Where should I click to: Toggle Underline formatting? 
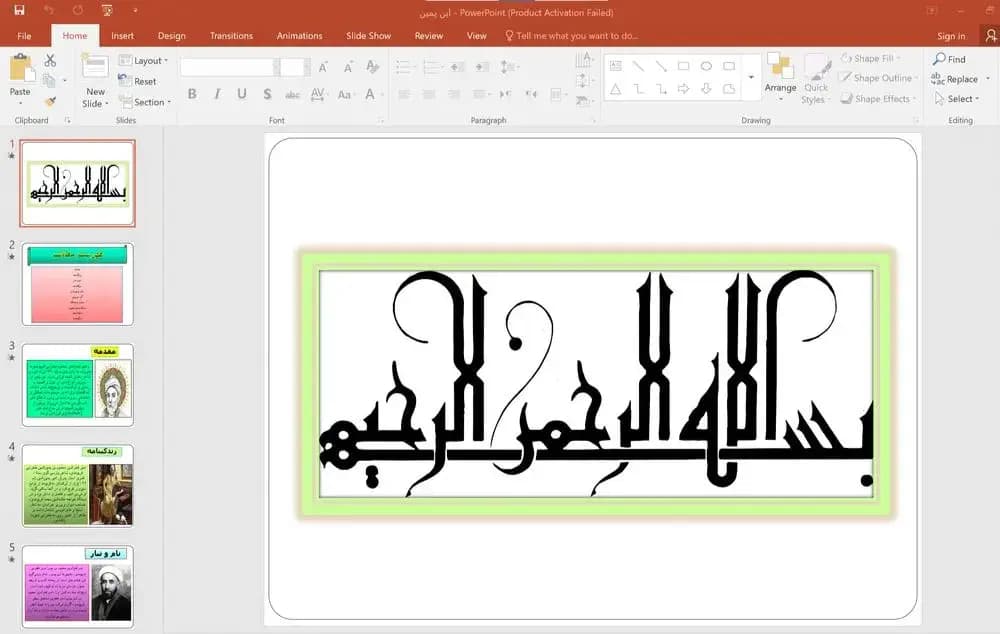tap(242, 94)
